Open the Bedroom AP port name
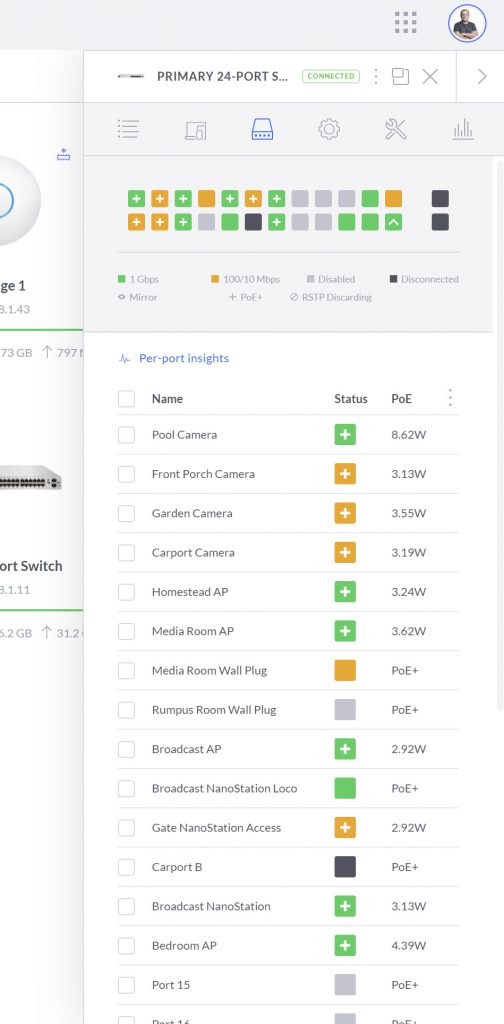The height and width of the screenshot is (1024, 504). click(x=184, y=946)
